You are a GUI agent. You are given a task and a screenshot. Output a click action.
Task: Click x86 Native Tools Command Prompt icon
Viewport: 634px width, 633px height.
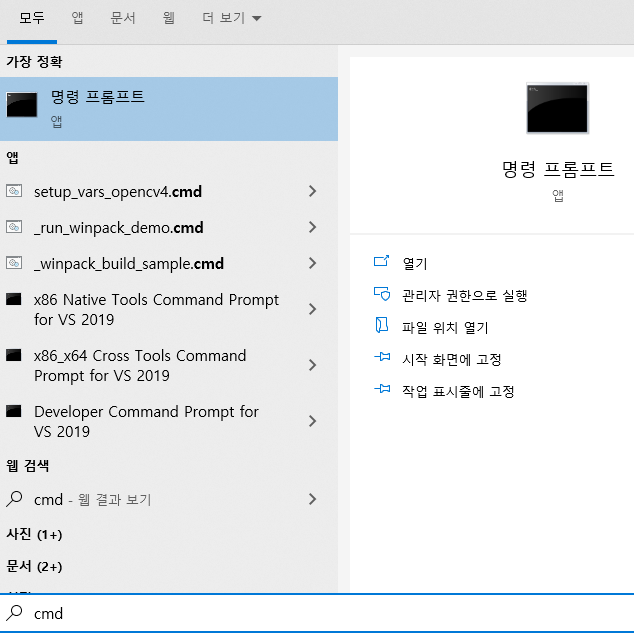pyautogui.click(x=13, y=299)
